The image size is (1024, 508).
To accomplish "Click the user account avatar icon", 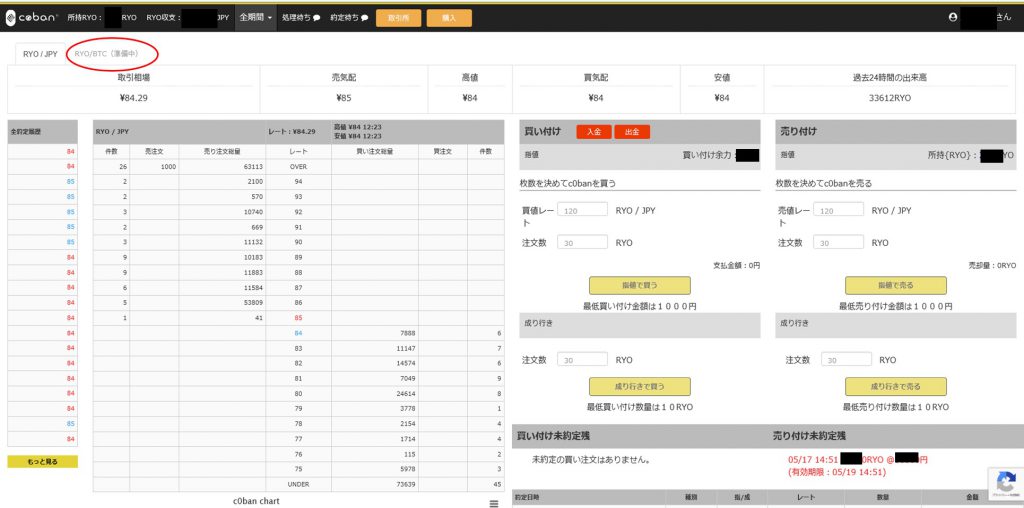I will click(952, 17).
